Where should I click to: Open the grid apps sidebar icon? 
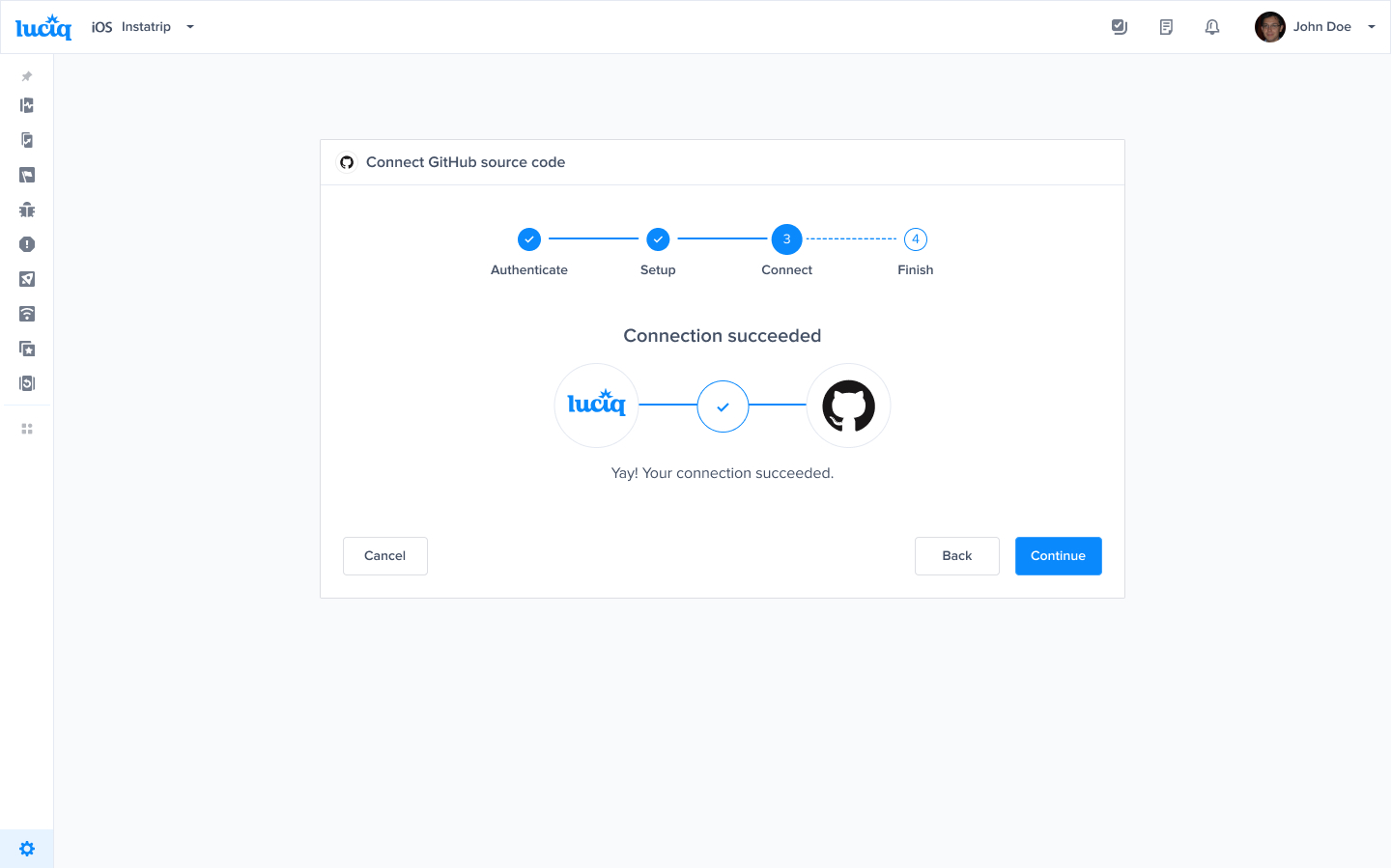(27, 429)
